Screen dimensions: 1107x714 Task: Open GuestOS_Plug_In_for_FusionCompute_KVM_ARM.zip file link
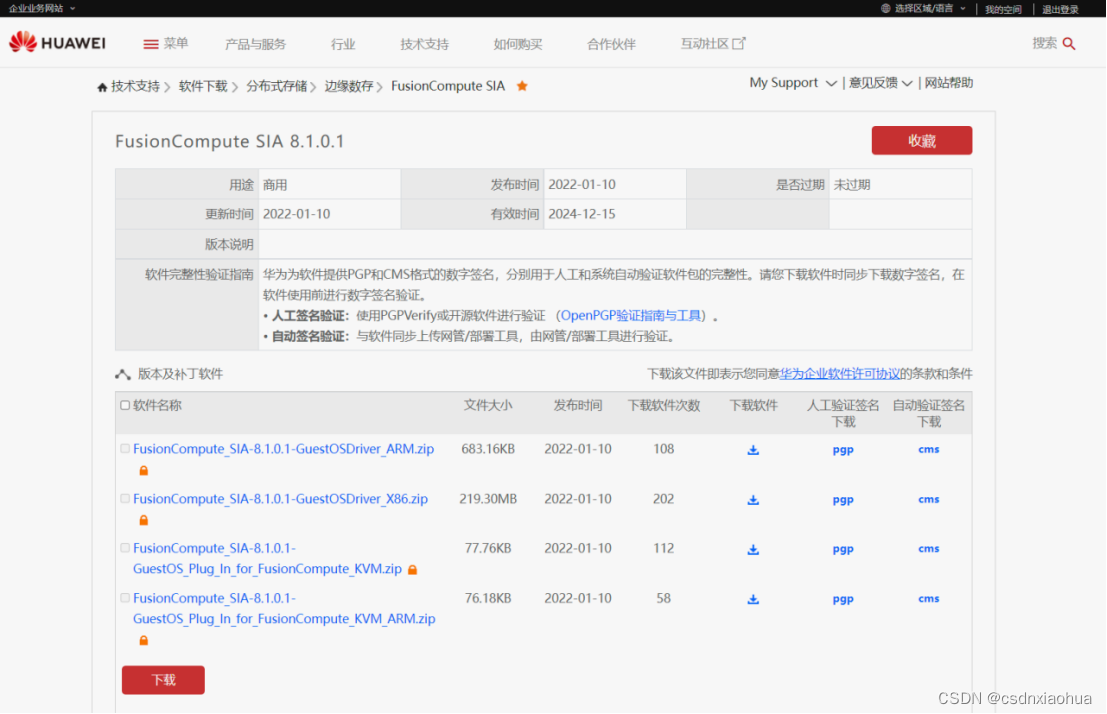click(x=284, y=609)
